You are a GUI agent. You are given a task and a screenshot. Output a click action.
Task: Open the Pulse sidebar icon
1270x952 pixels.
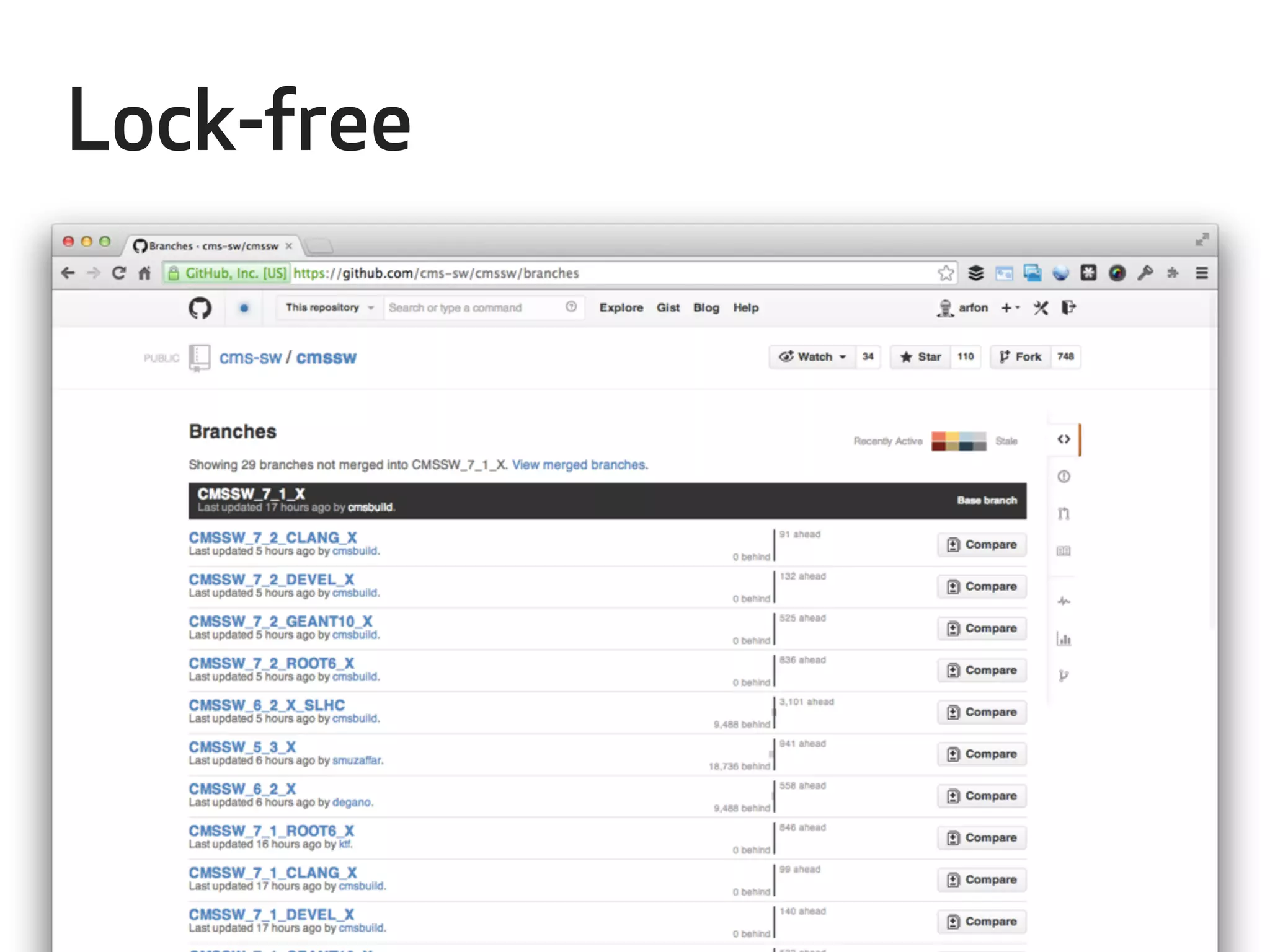(x=1064, y=601)
